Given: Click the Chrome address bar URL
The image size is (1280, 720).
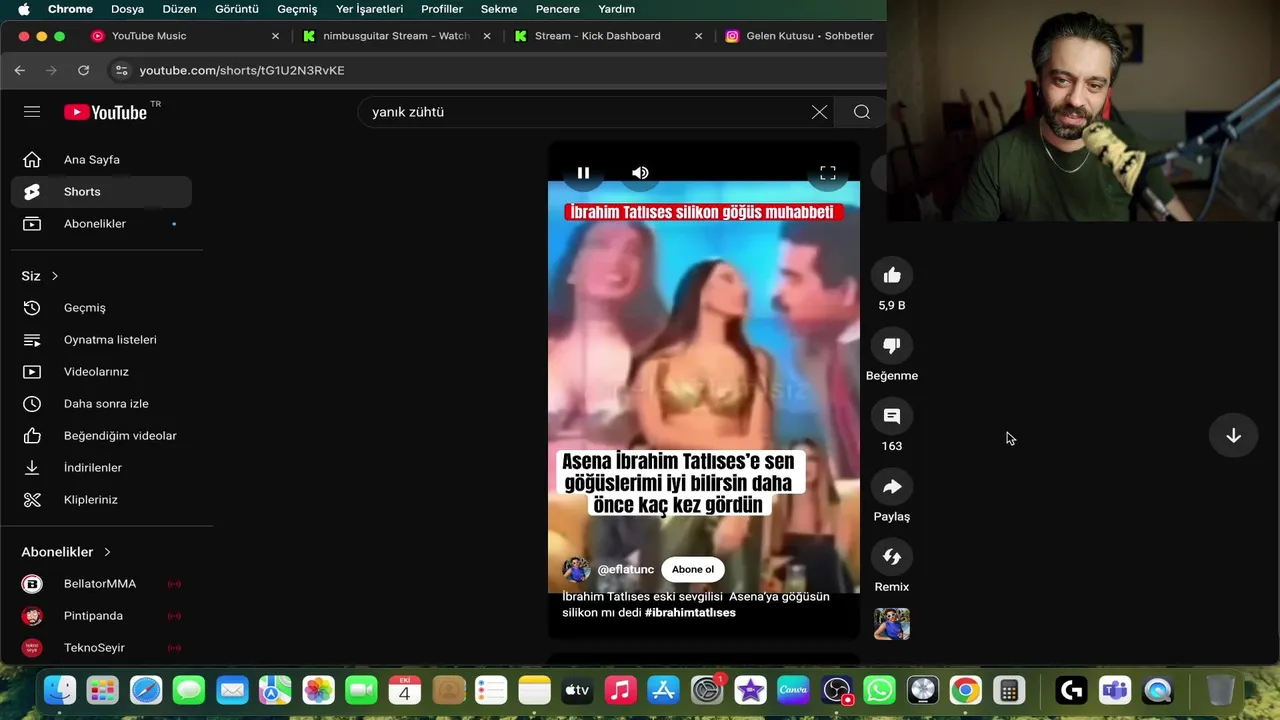Looking at the screenshot, I should (x=242, y=70).
